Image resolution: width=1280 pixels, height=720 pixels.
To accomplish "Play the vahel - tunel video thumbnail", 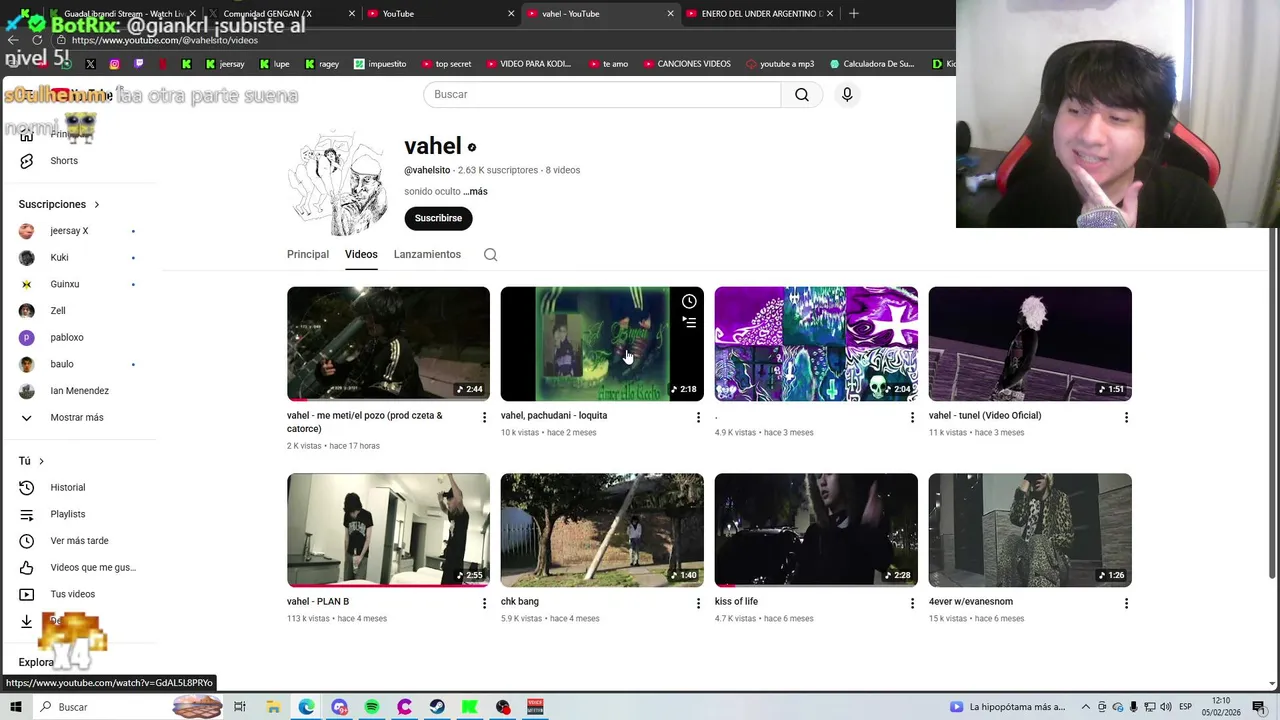I will pyautogui.click(x=1030, y=344).
